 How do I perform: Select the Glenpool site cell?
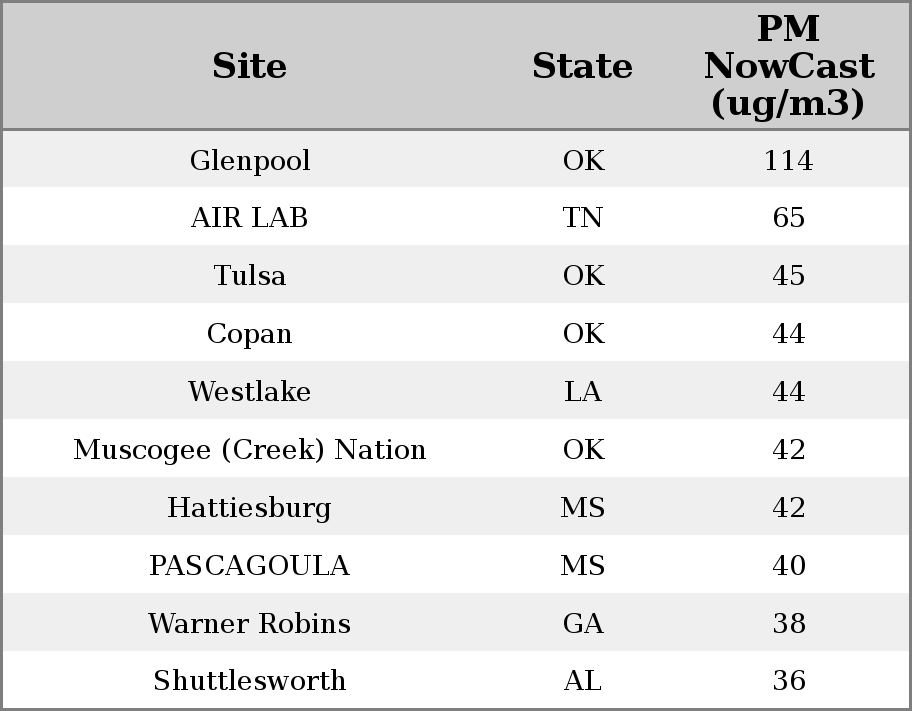click(x=250, y=161)
